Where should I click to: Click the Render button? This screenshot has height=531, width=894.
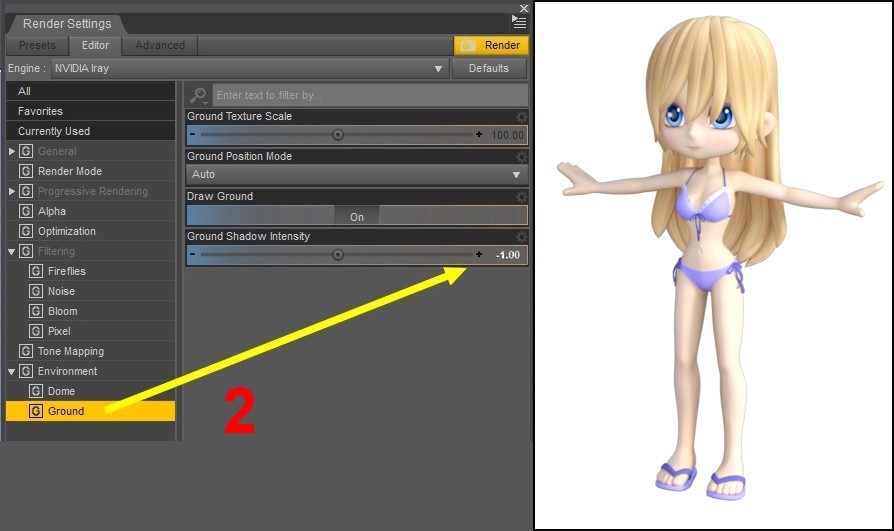tap(491, 45)
